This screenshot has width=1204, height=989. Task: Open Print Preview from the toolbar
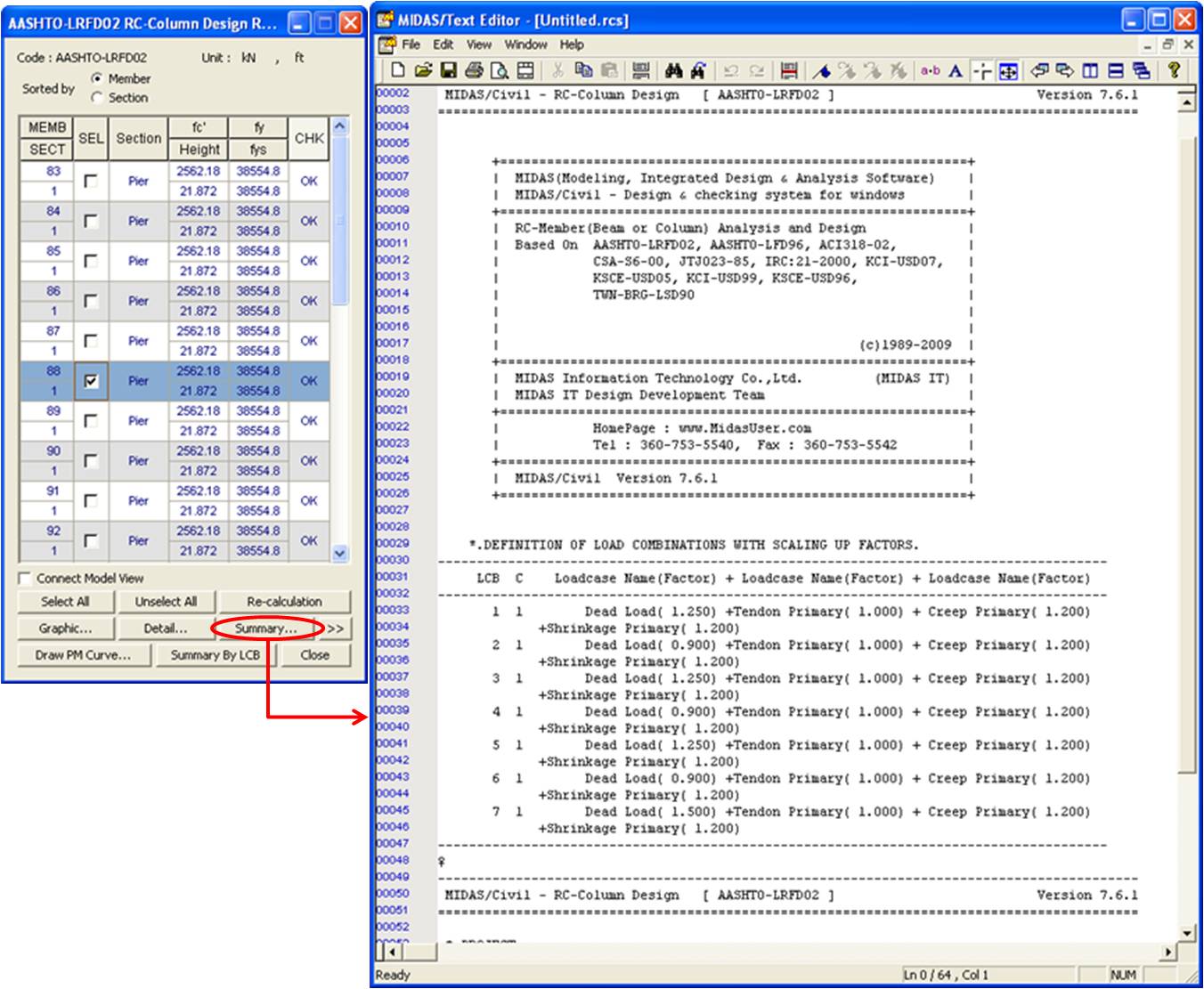click(500, 71)
